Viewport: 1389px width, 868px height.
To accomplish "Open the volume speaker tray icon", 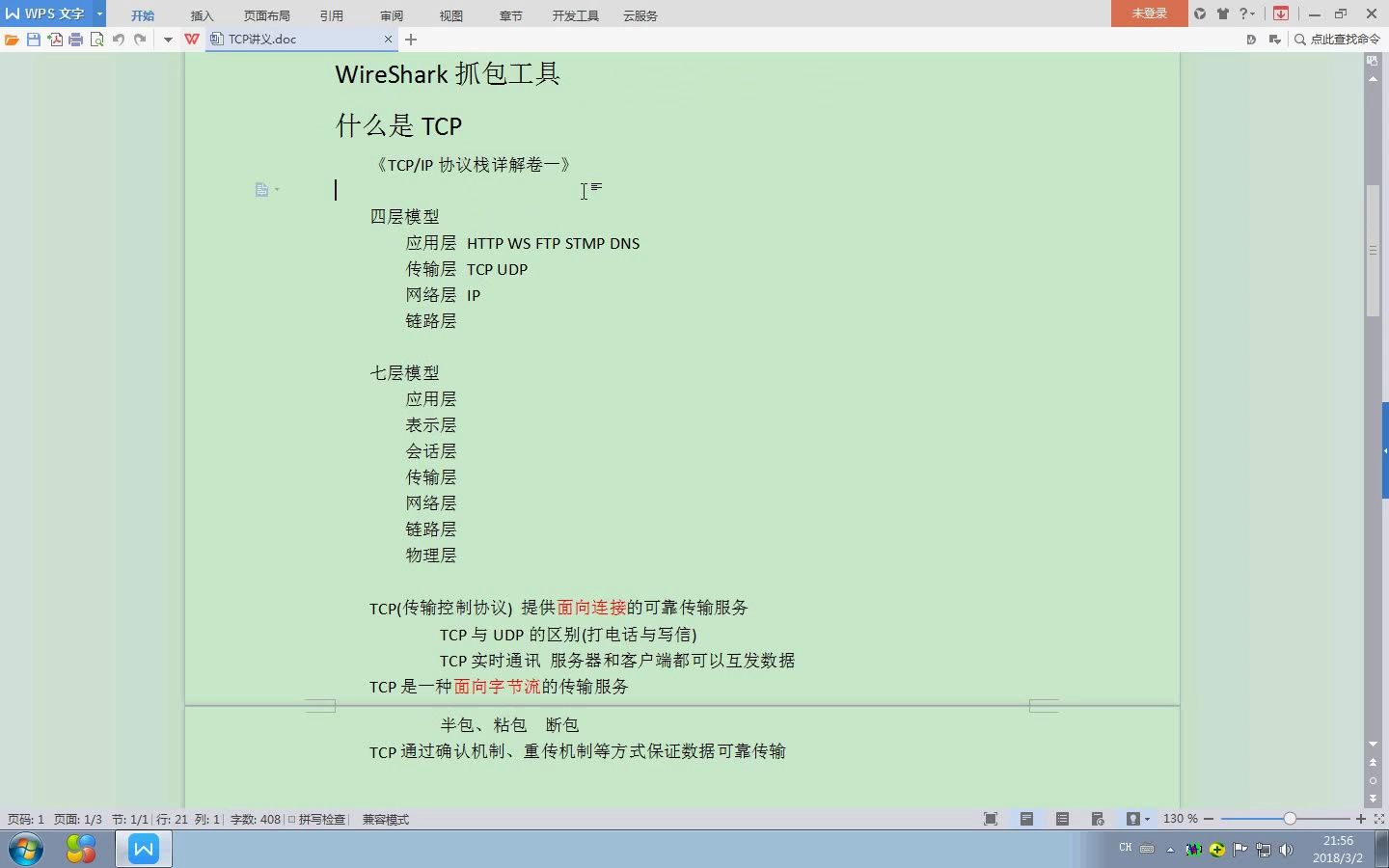I will click(1286, 850).
